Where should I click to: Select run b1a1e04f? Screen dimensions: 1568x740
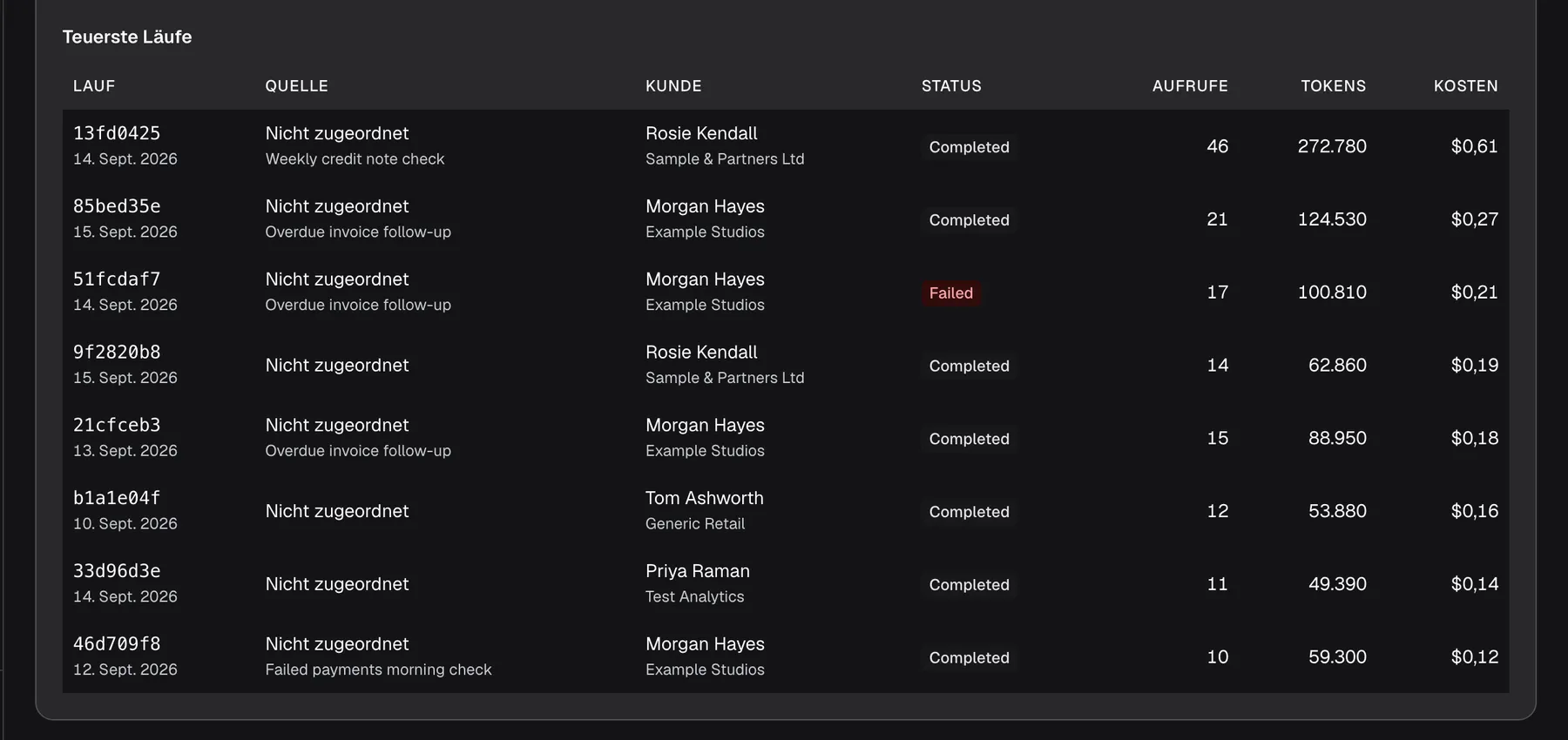pos(117,499)
